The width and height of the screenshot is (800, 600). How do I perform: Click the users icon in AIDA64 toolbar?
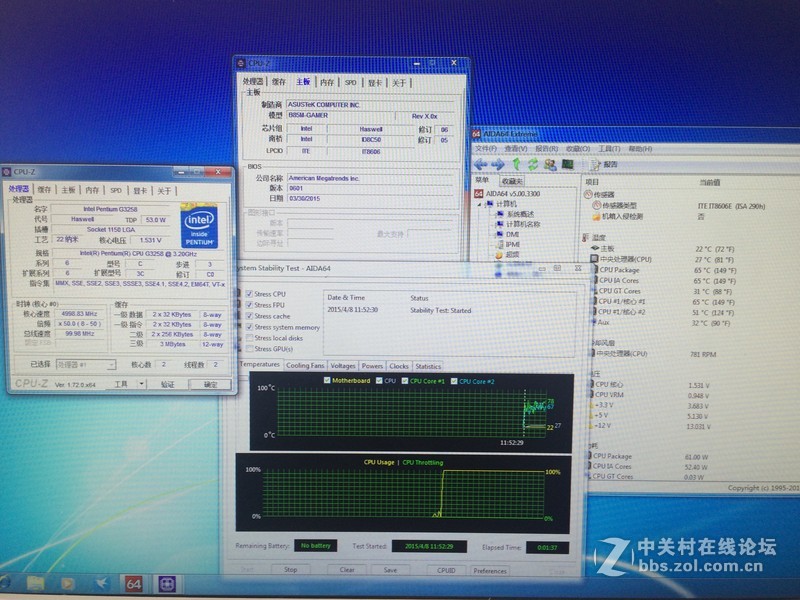(x=549, y=164)
